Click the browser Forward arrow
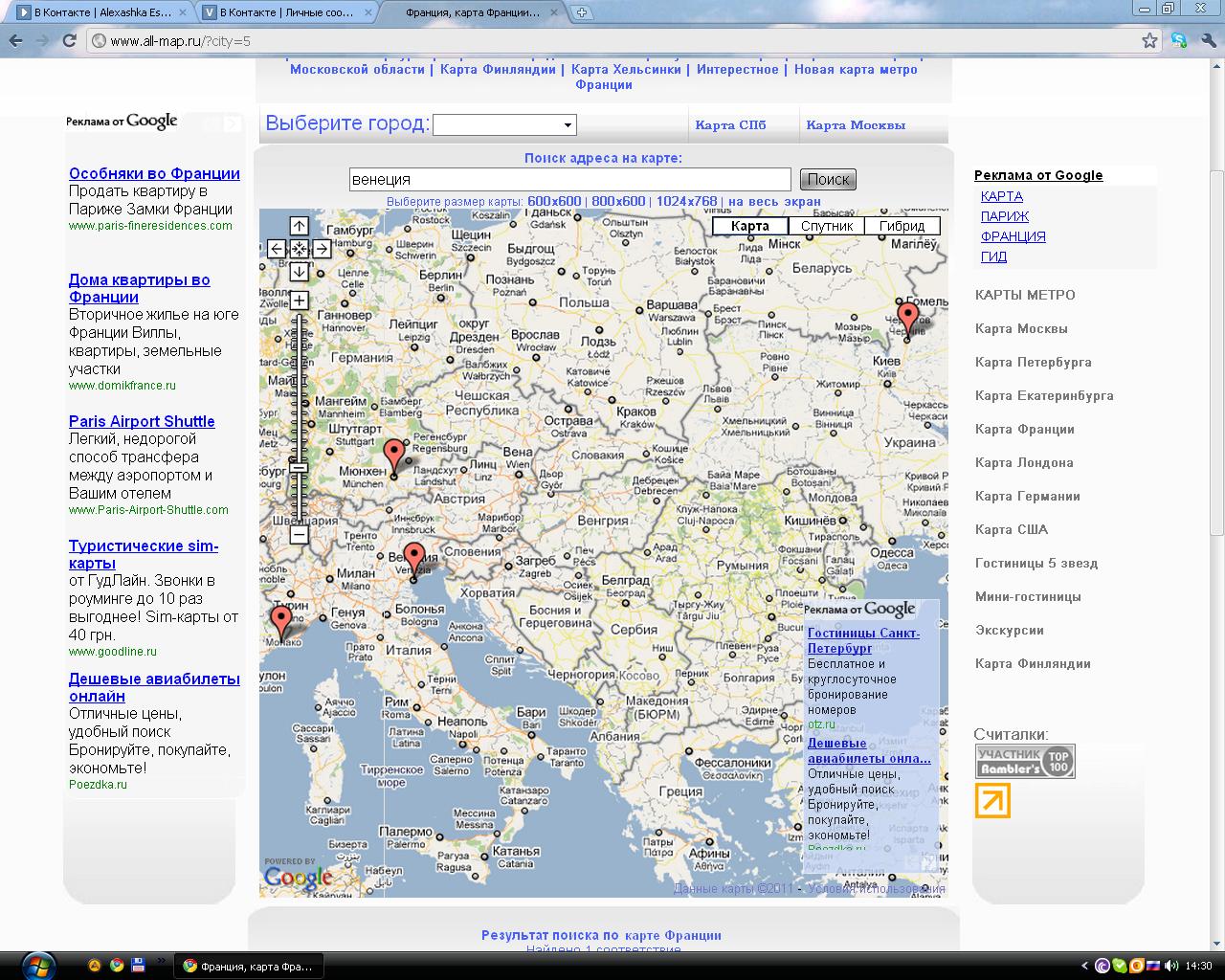 pos(42,40)
